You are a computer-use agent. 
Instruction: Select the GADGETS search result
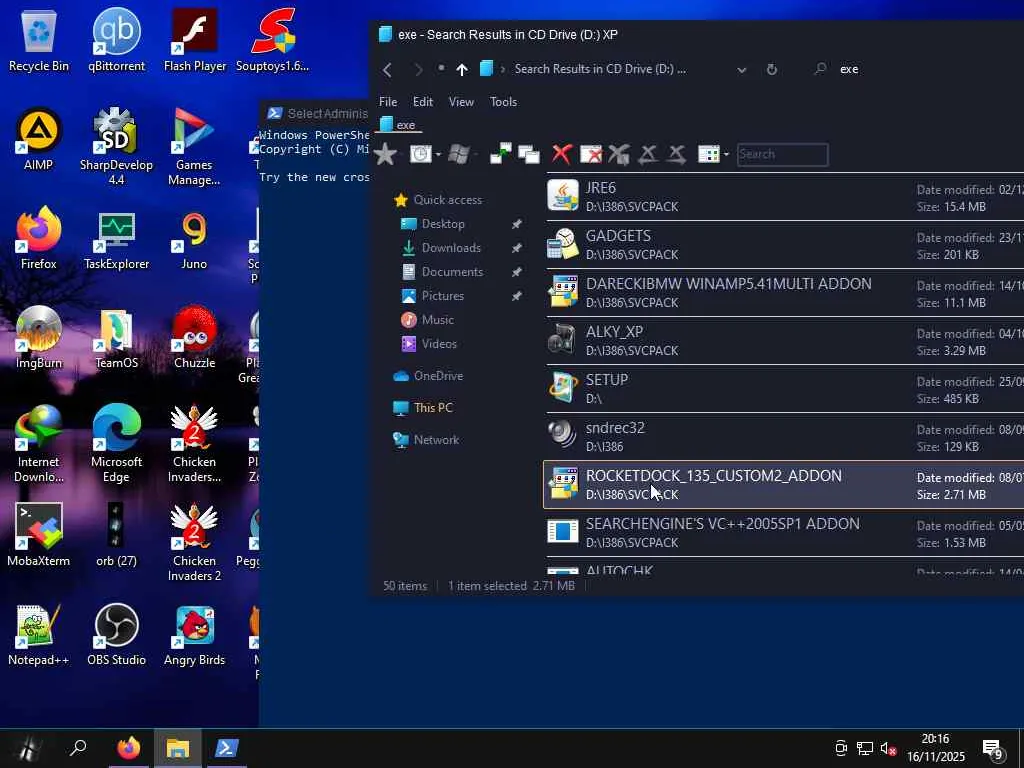coord(784,244)
